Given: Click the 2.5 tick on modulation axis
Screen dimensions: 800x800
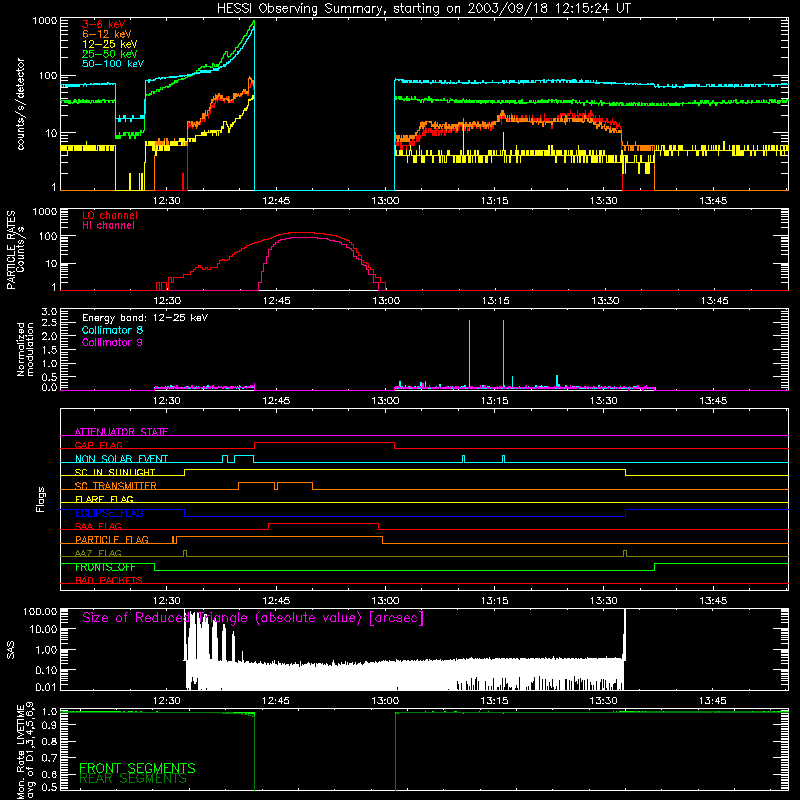Looking at the screenshot, I should (49, 323).
